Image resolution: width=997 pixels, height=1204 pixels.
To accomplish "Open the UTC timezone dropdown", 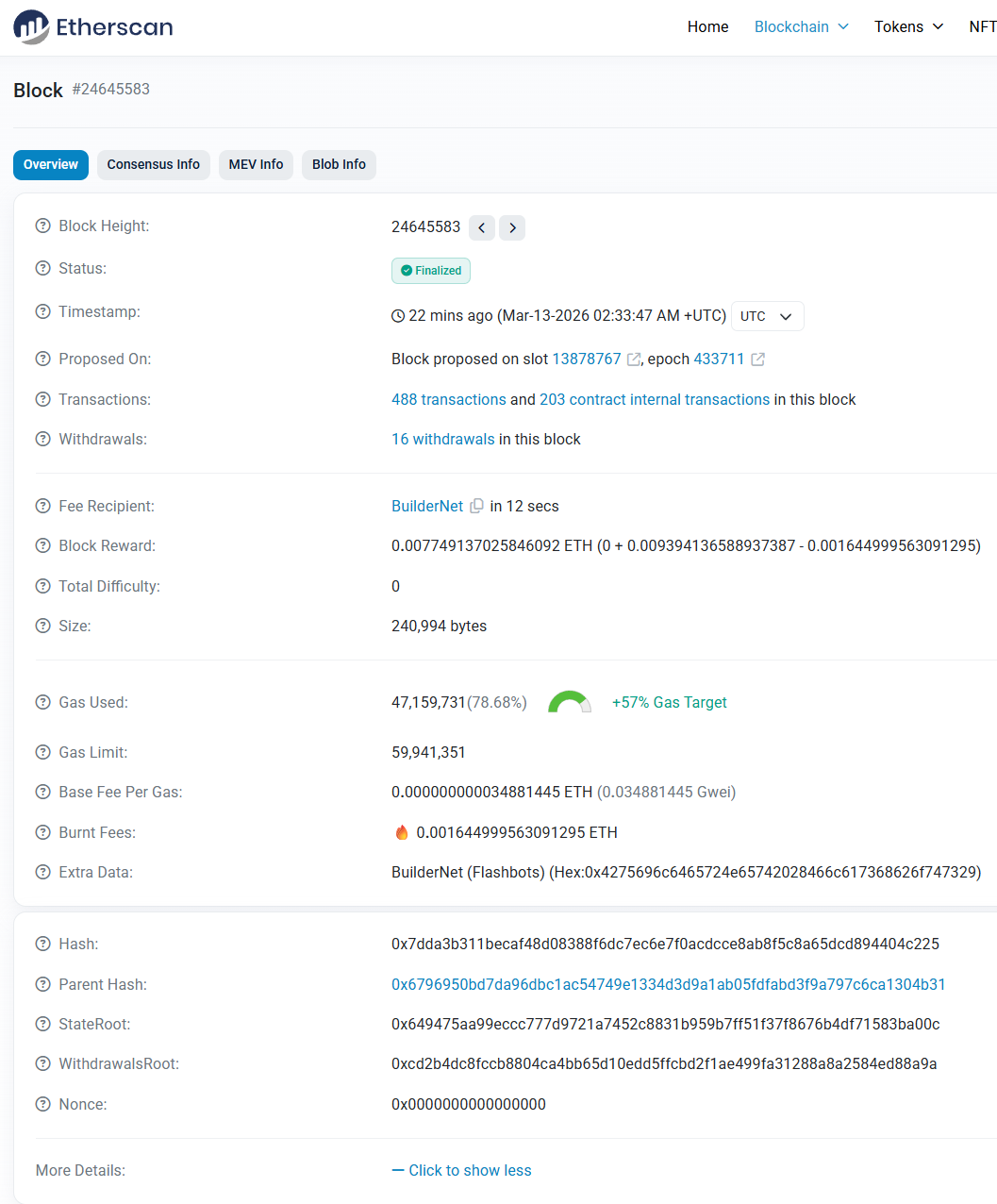I will (x=767, y=316).
